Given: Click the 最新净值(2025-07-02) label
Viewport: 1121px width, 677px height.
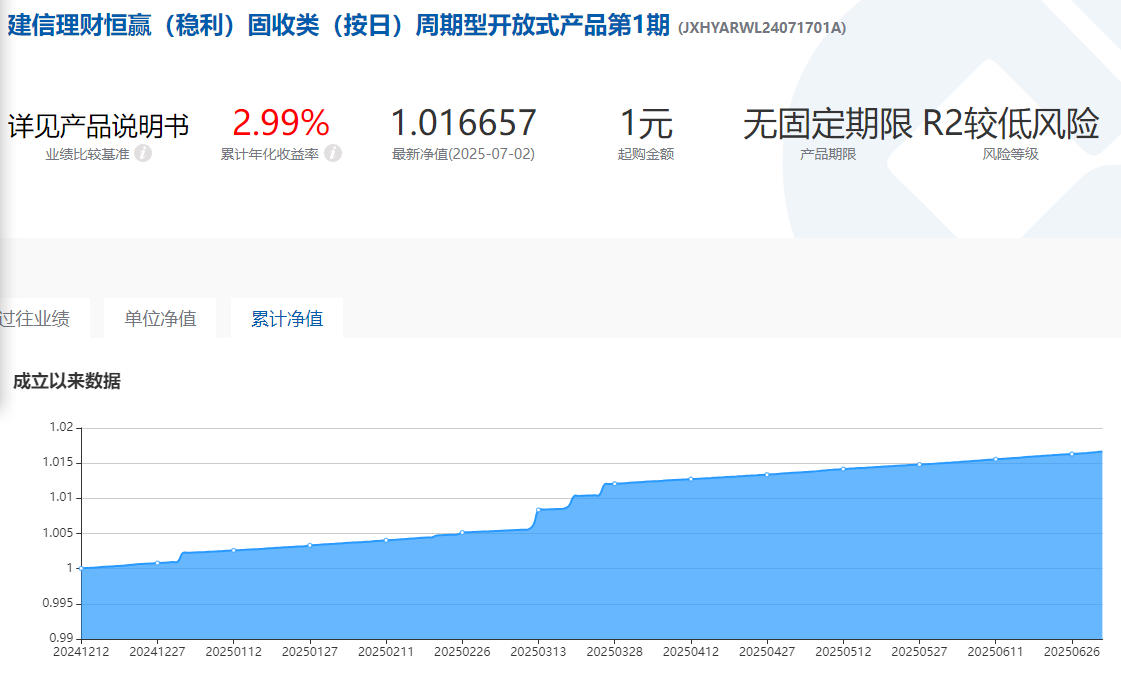Looking at the screenshot, I should click(463, 154).
